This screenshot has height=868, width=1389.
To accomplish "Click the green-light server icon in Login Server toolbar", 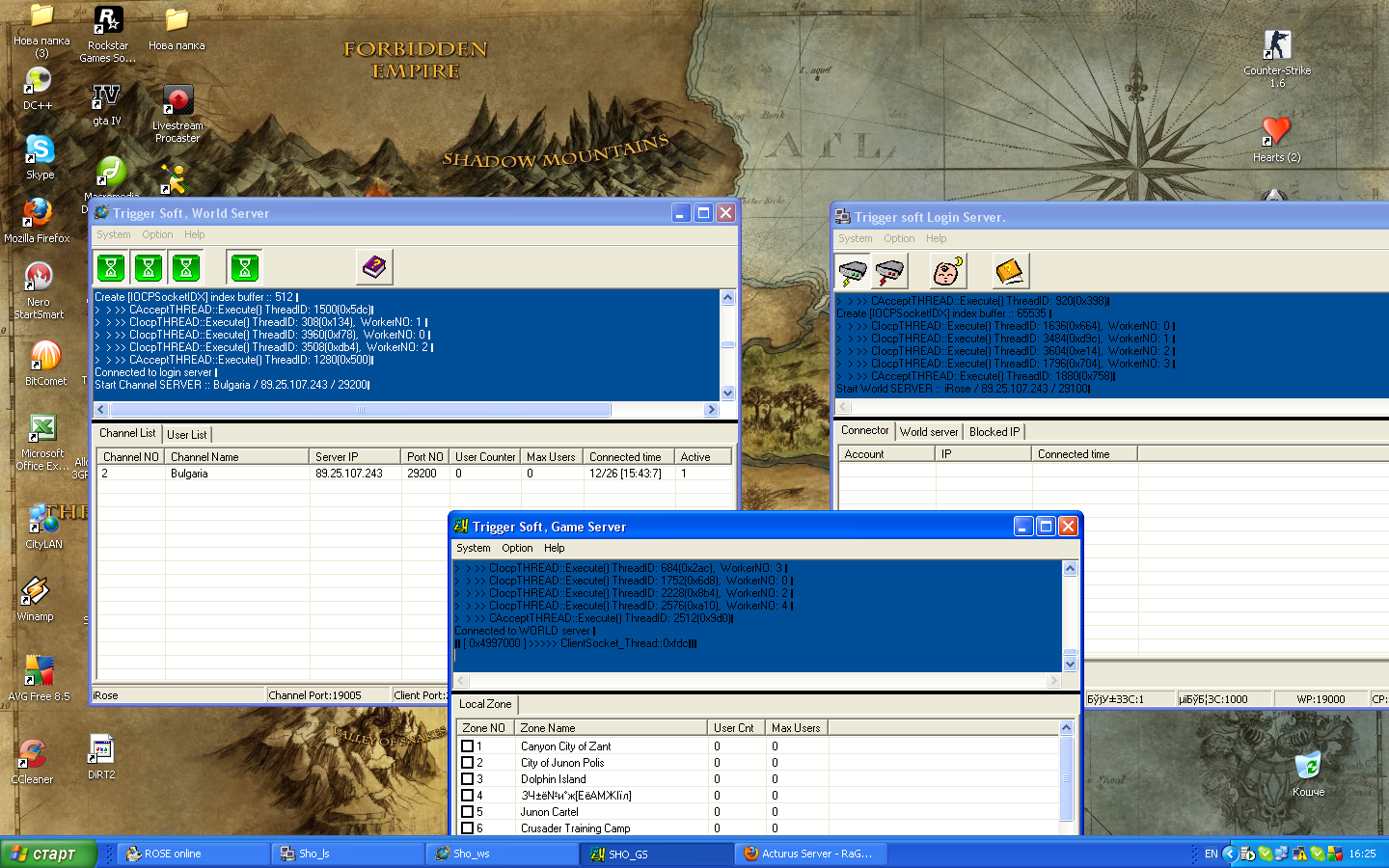I will 853,271.
